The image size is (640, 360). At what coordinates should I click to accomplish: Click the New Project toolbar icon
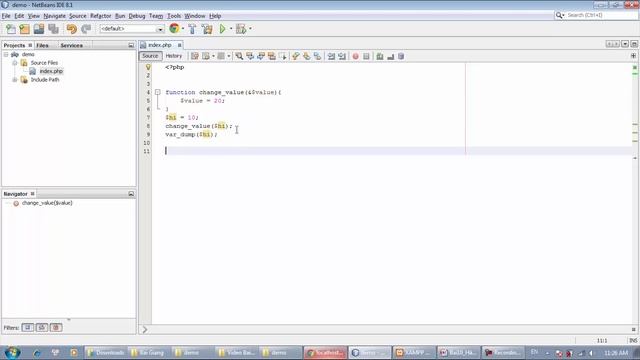[24, 29]
